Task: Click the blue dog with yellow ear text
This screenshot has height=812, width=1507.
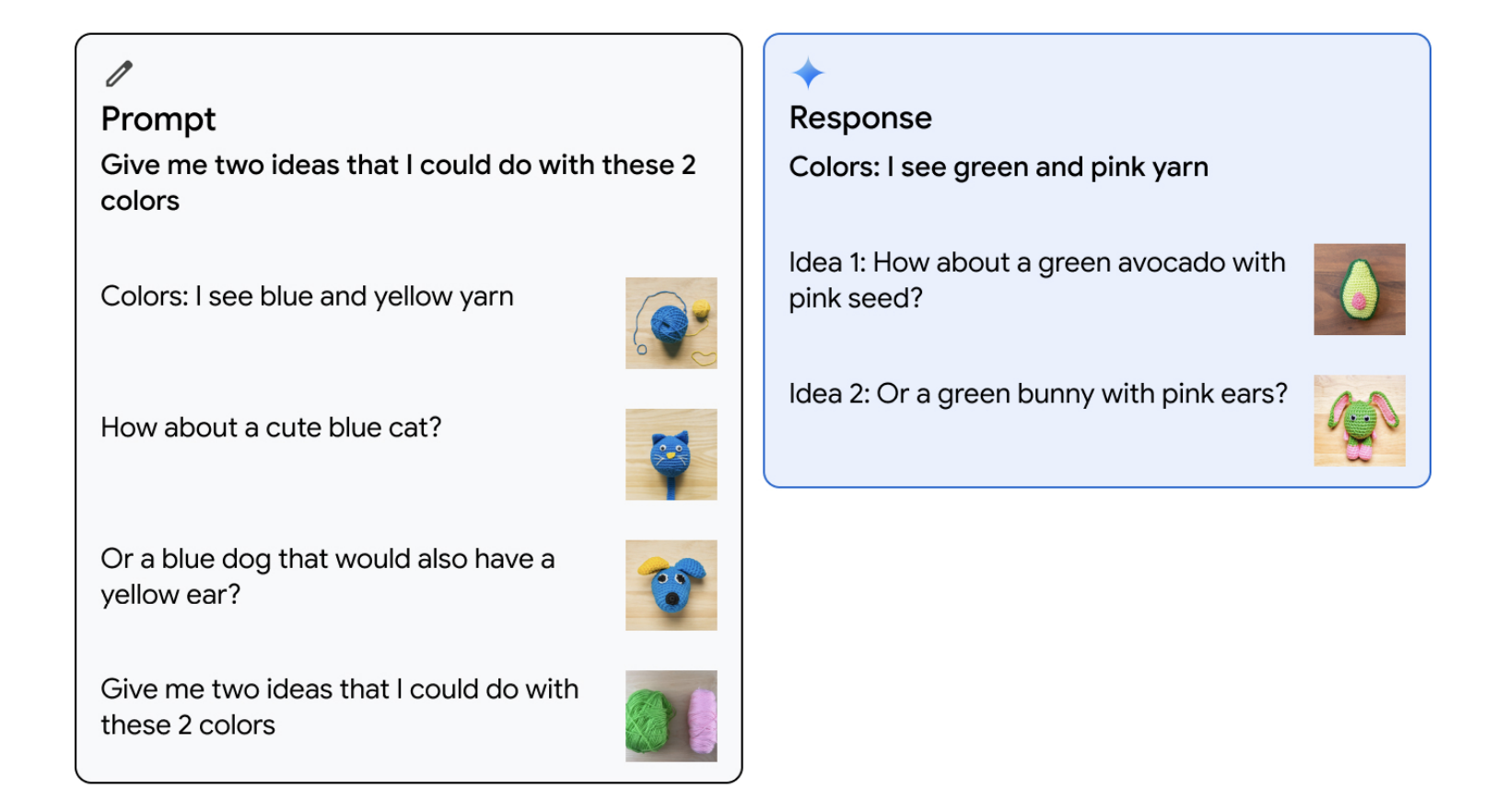Action: 327,576
